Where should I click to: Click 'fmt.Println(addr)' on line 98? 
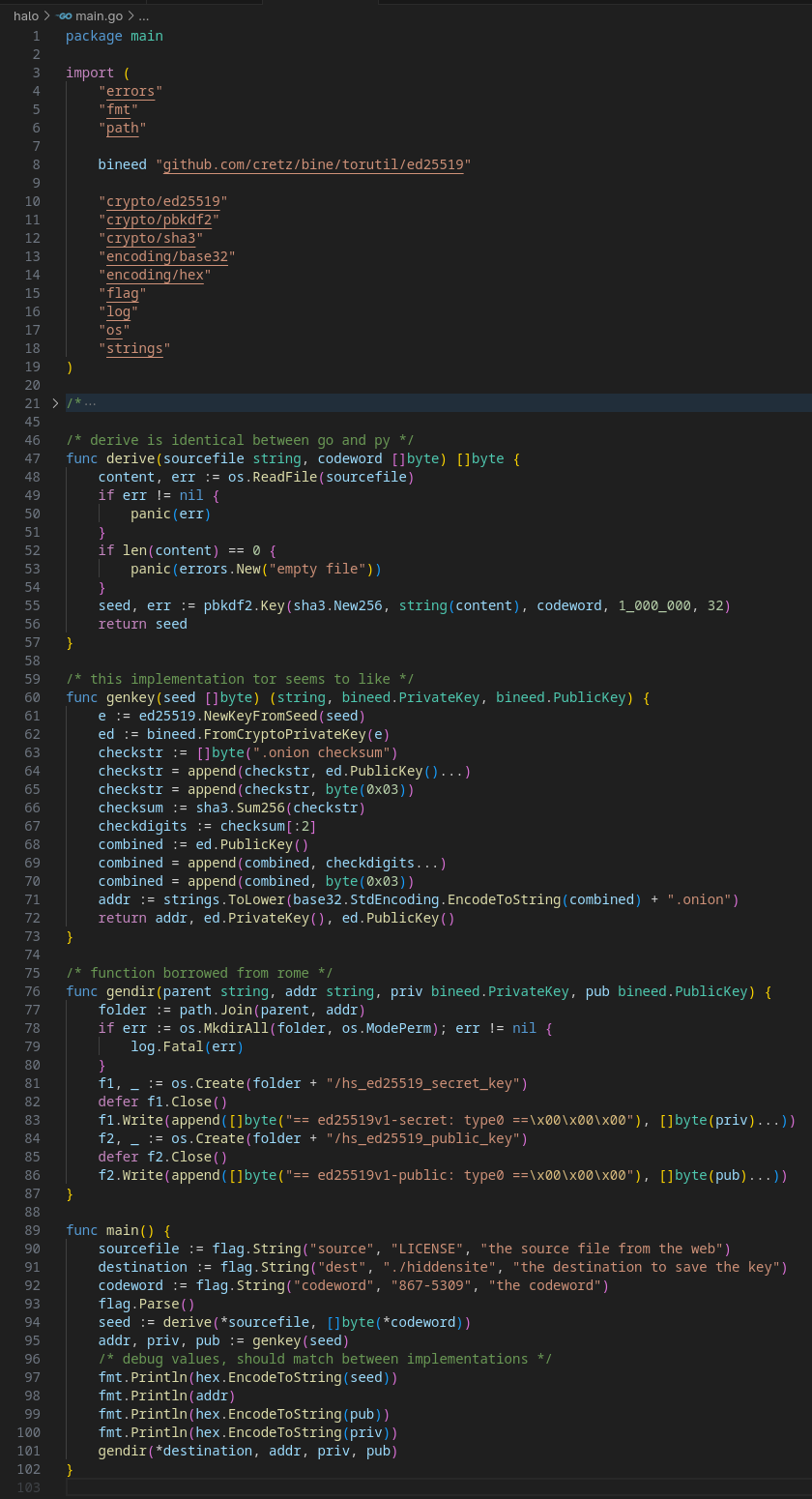pyautogui.click(x=167, y=1396)
